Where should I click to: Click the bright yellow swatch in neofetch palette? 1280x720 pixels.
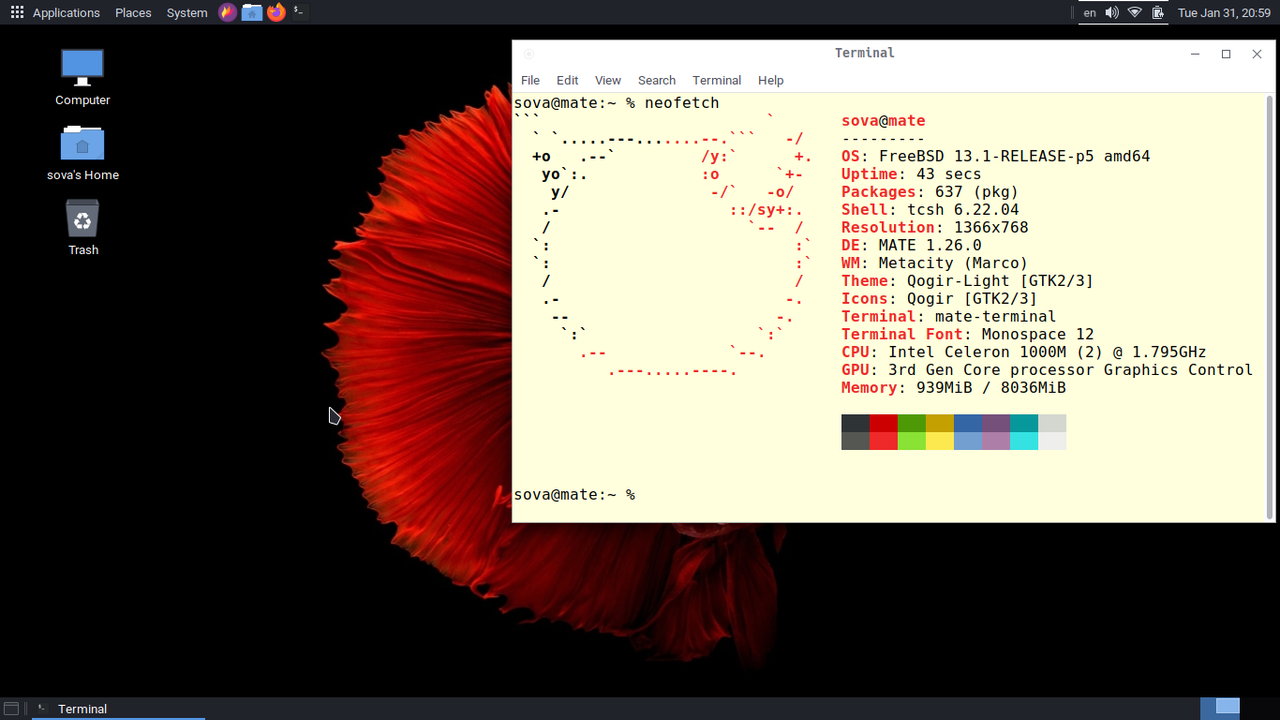[x=939, y=441]
